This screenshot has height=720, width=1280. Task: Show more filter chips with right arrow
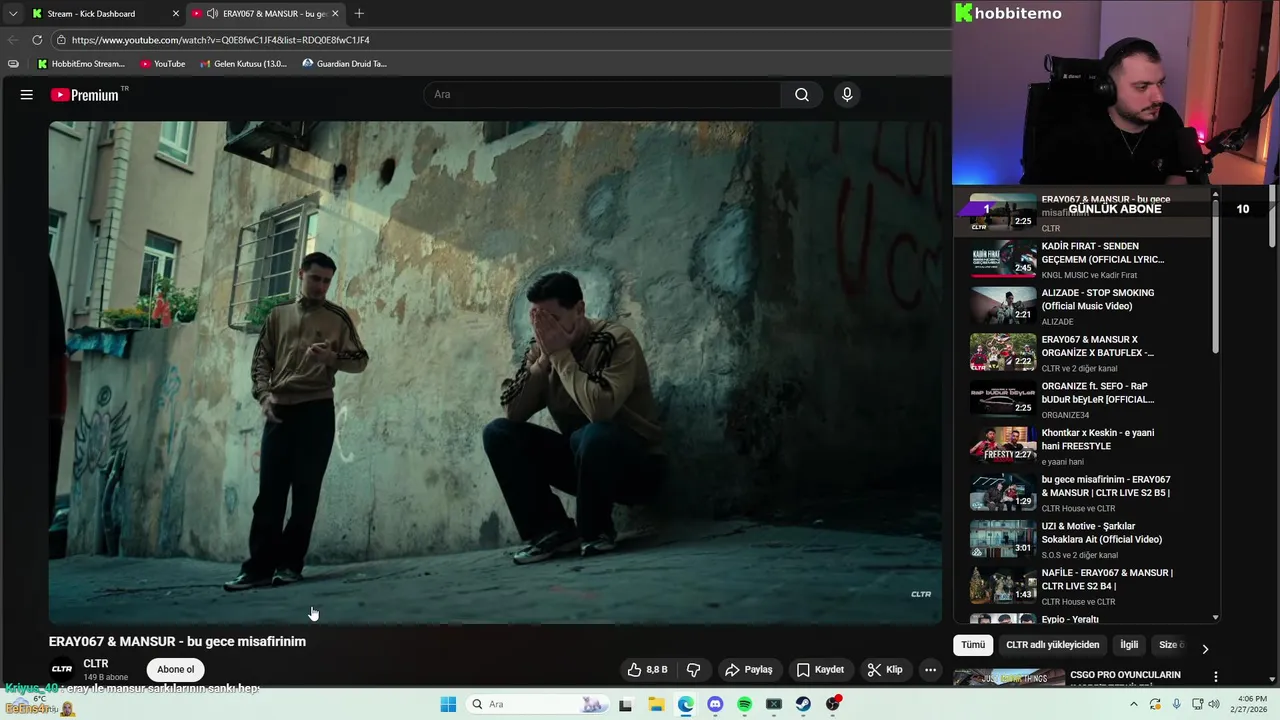click(1205, 648)
